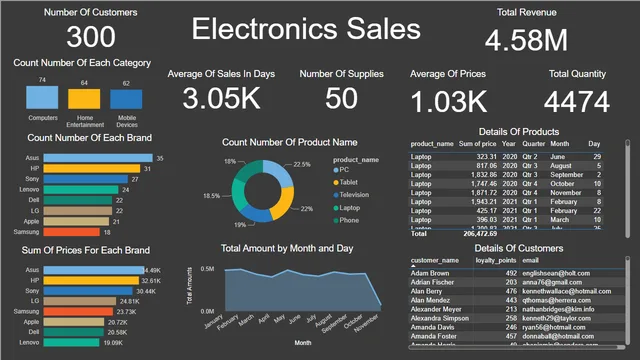The image size is (640, 360).
Task: Click the Average Of Sales In Days 3.05K card
Action: coord(221,90)
